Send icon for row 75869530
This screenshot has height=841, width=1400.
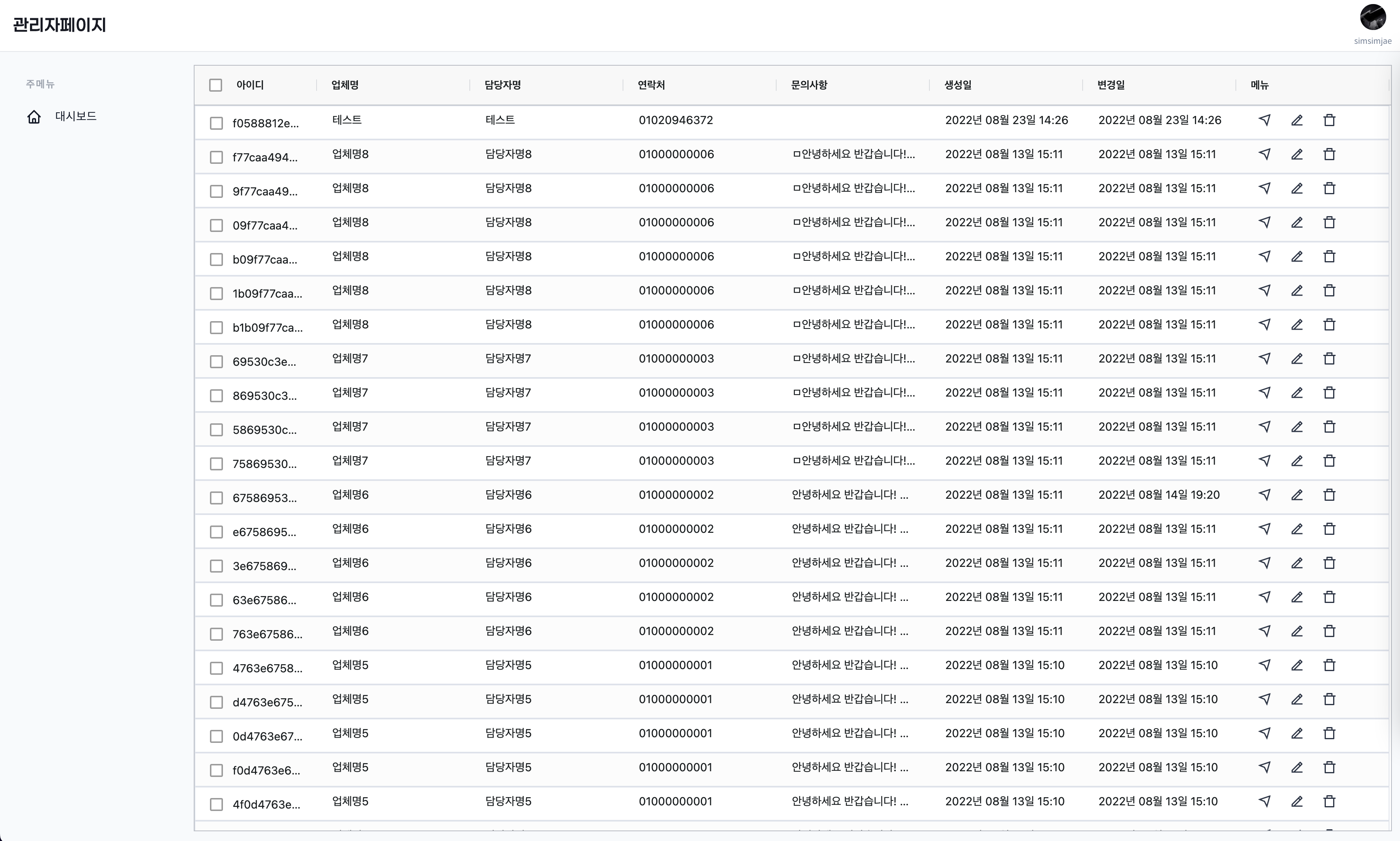1264,460
